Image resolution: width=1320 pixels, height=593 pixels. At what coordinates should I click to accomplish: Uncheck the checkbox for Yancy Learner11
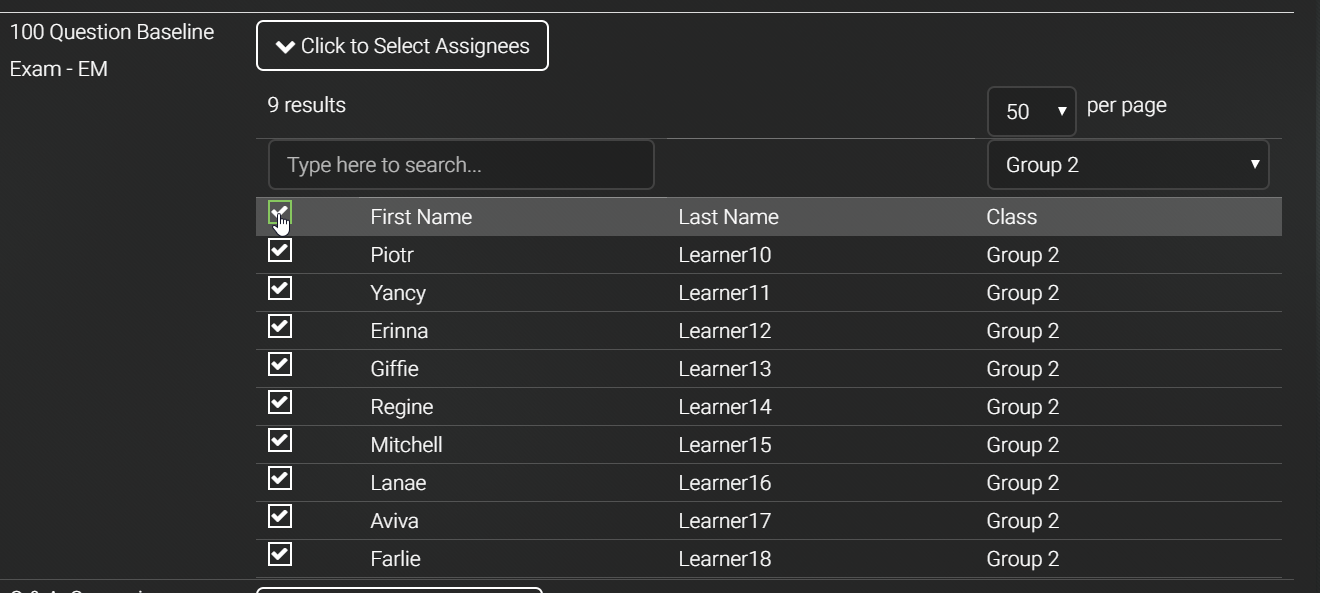click(x=280, y=289)
